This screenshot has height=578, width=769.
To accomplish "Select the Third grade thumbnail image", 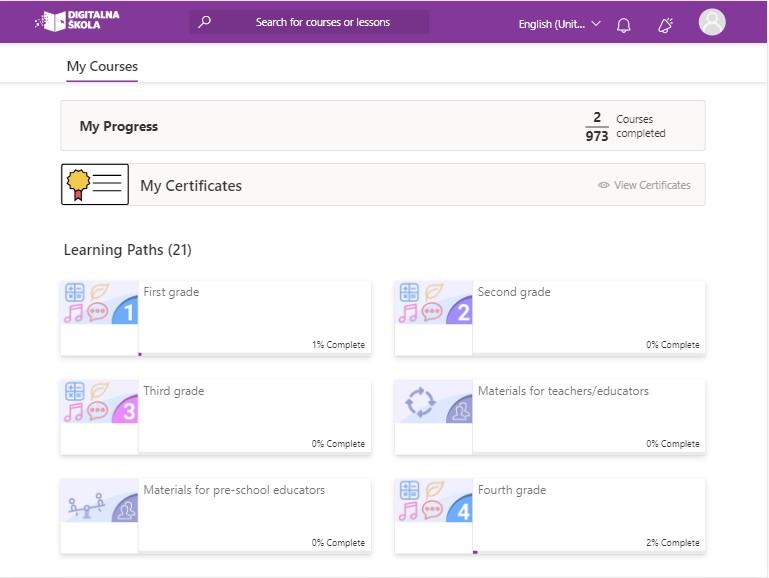I will tap(100, 402).
